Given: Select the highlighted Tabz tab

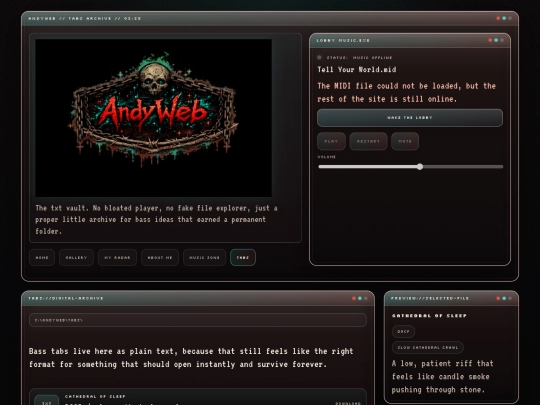Looking at the screenshot, I should tap(243, 257).
